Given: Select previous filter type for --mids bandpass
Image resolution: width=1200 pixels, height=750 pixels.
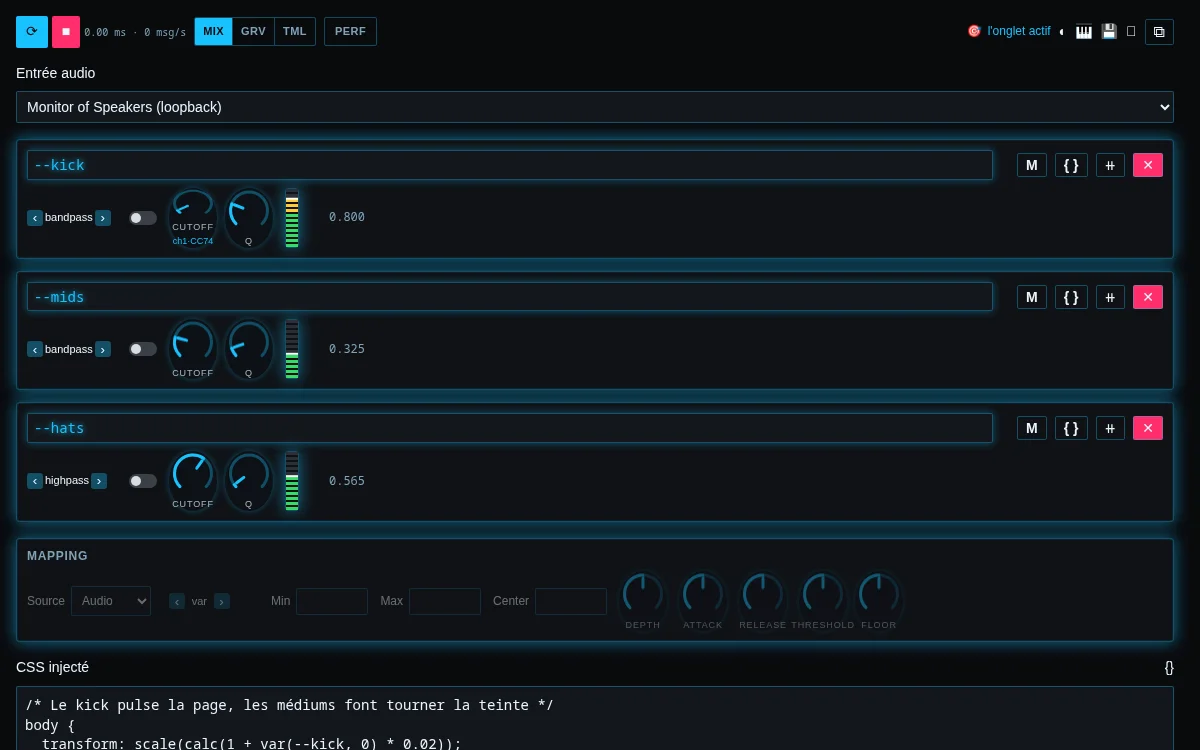Looking at the screenshot, I should click(x=35, y=349).
